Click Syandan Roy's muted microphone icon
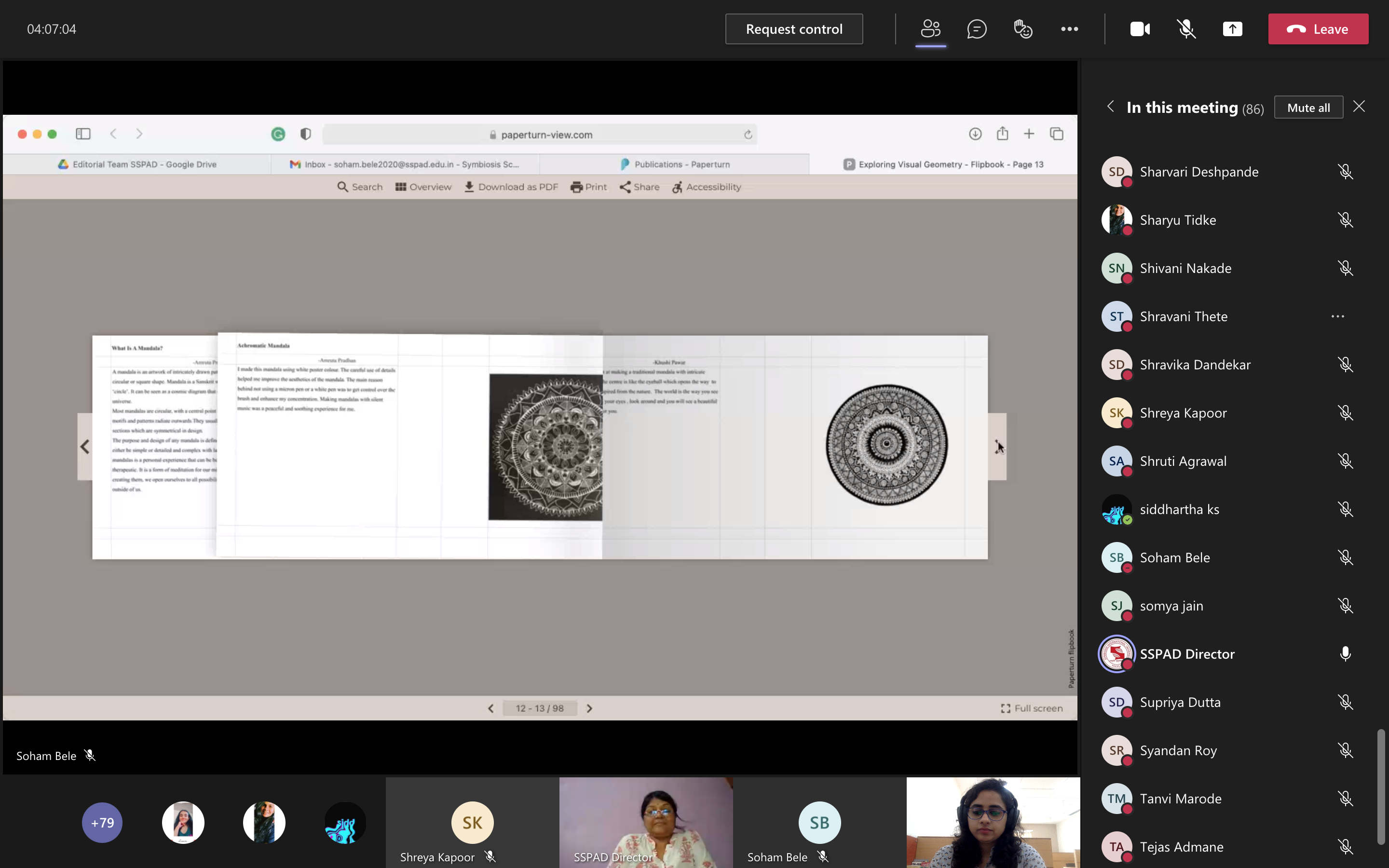Image resolution: width=1389 pixels, height=868 pixels. coord(1345,750)
